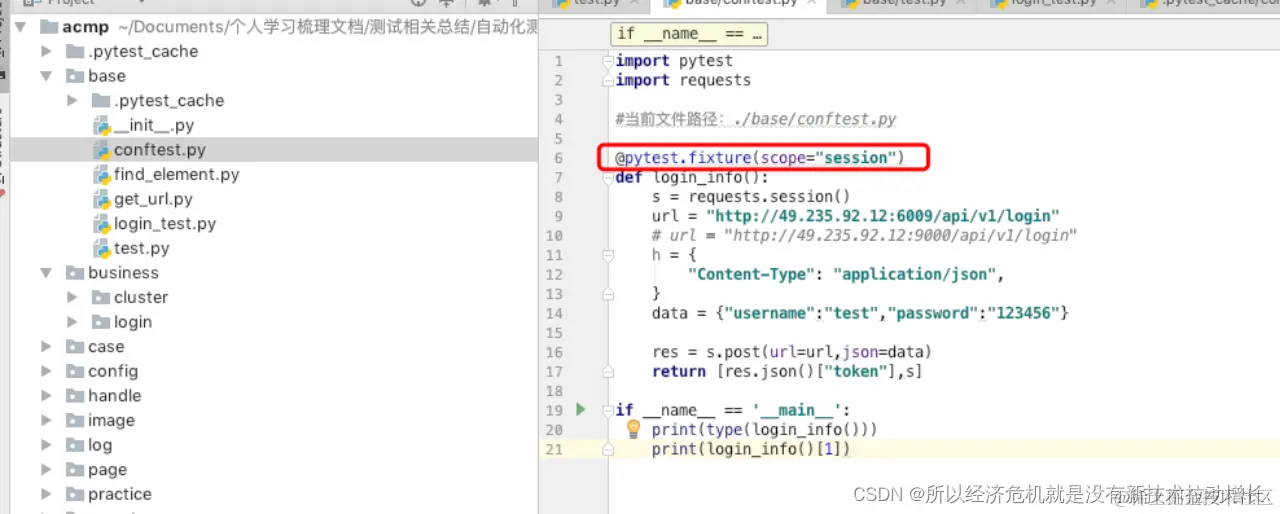
Task: Click the "application/json" string
Action: pyautogui.click(x=915, y=274)
